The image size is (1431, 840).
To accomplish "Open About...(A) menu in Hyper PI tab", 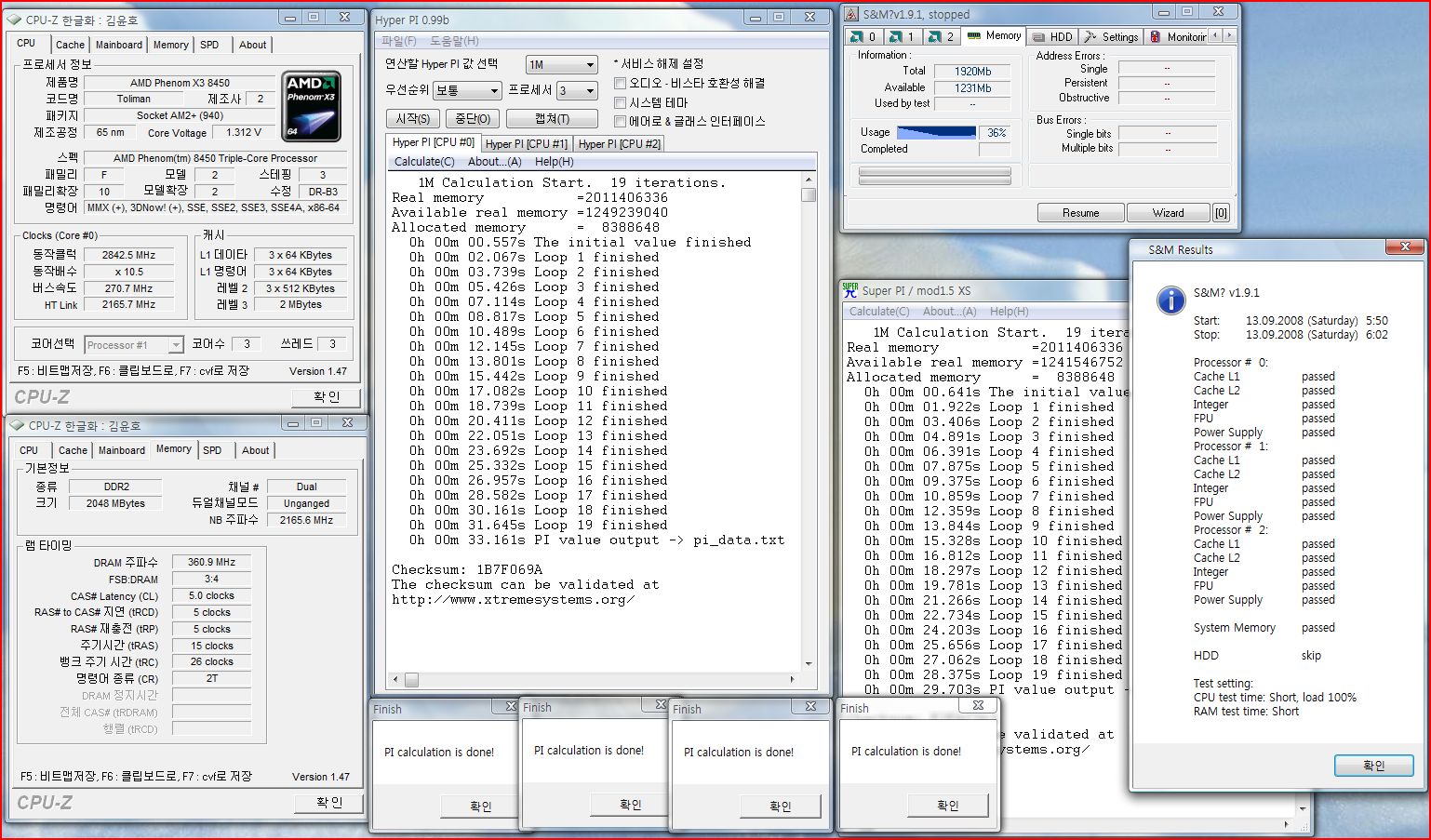I will coord(494,162).
